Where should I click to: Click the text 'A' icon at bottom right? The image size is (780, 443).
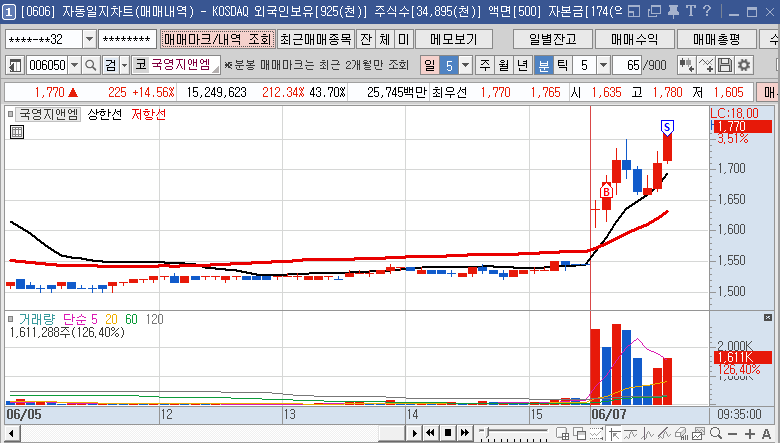click(766, 433)
